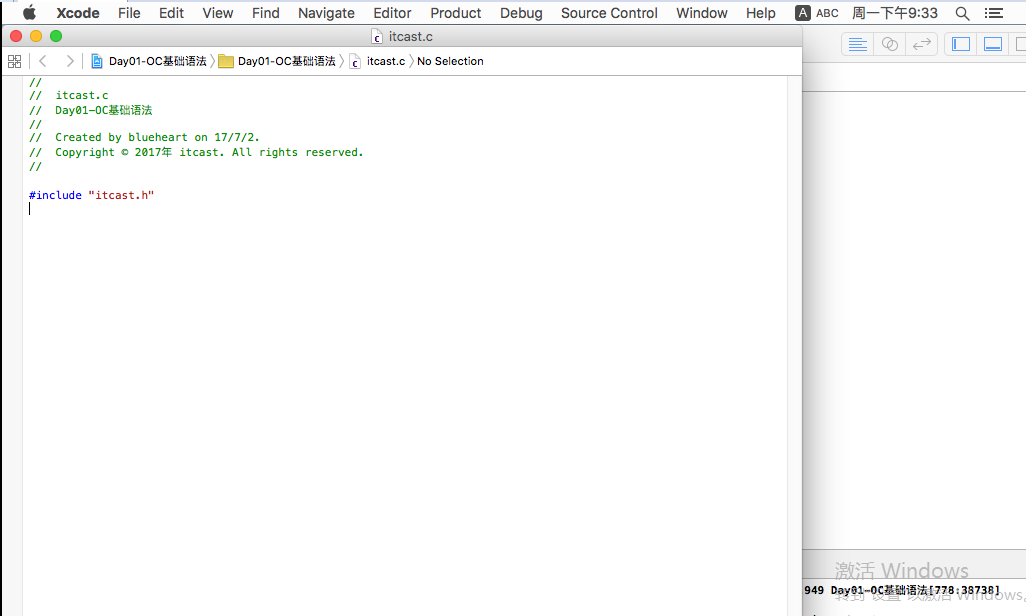Open the Window menu
Screen dimensions: 1026x616
[x=701, y=13]
